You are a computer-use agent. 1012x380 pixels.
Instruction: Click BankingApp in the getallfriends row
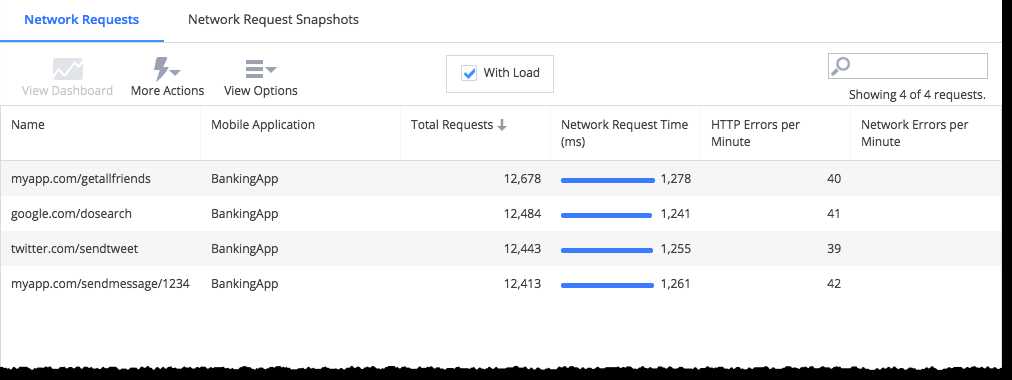[245, 179]
